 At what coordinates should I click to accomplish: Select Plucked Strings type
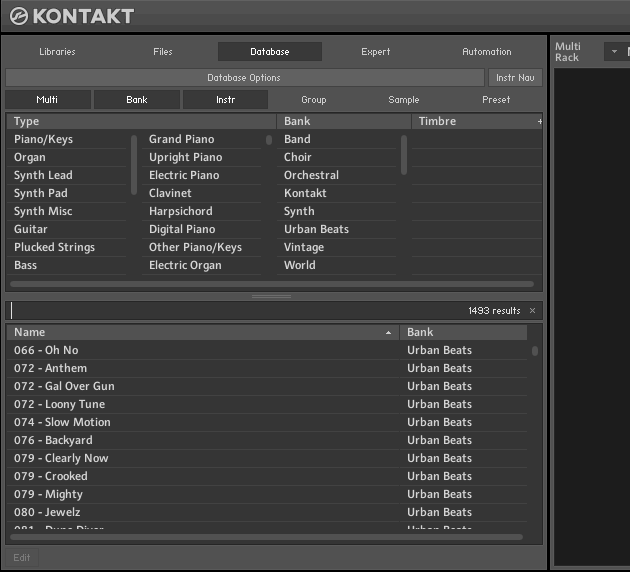pyautogui.click(x=67, y=247)
